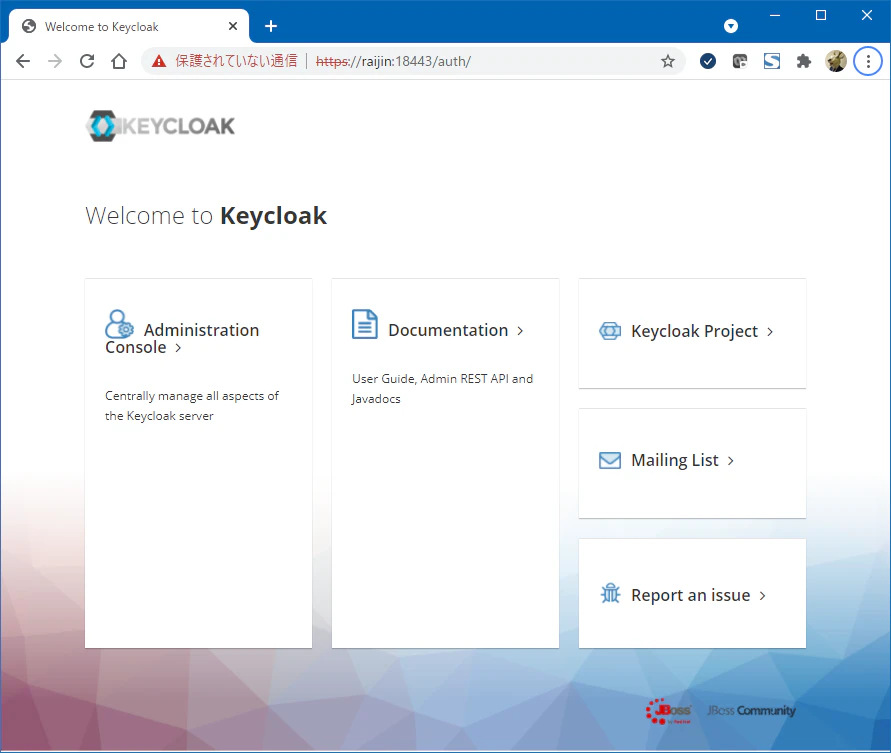The image size is (891, 753).
Task: Click the Keycloak logo
Action: click(x=160, y=126)
